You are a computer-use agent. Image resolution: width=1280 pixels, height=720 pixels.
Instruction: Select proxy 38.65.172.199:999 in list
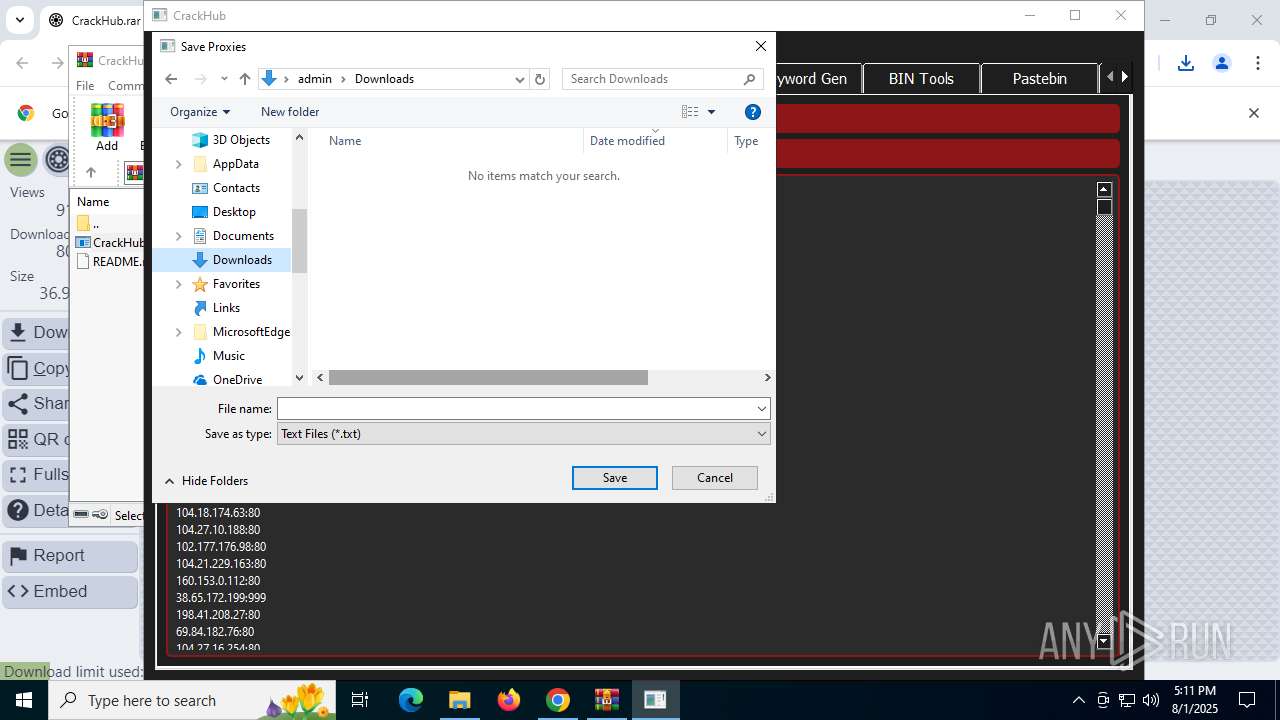[x=221, y=598]
